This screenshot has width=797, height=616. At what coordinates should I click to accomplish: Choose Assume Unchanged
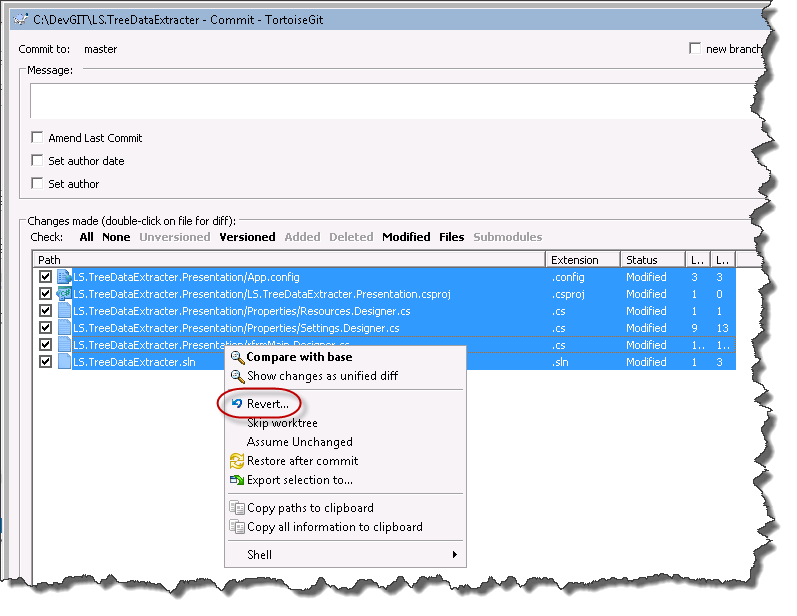point(345,442)
